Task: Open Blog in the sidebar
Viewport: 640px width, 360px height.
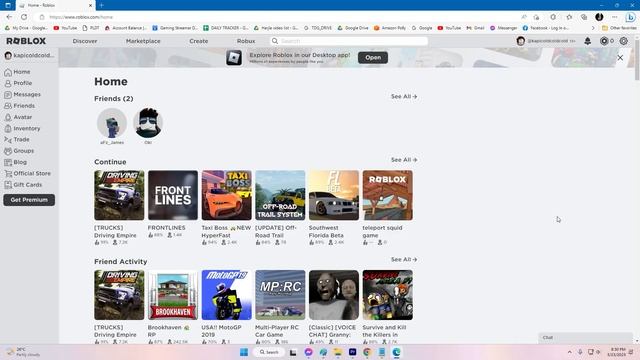Action: point(16,162)
